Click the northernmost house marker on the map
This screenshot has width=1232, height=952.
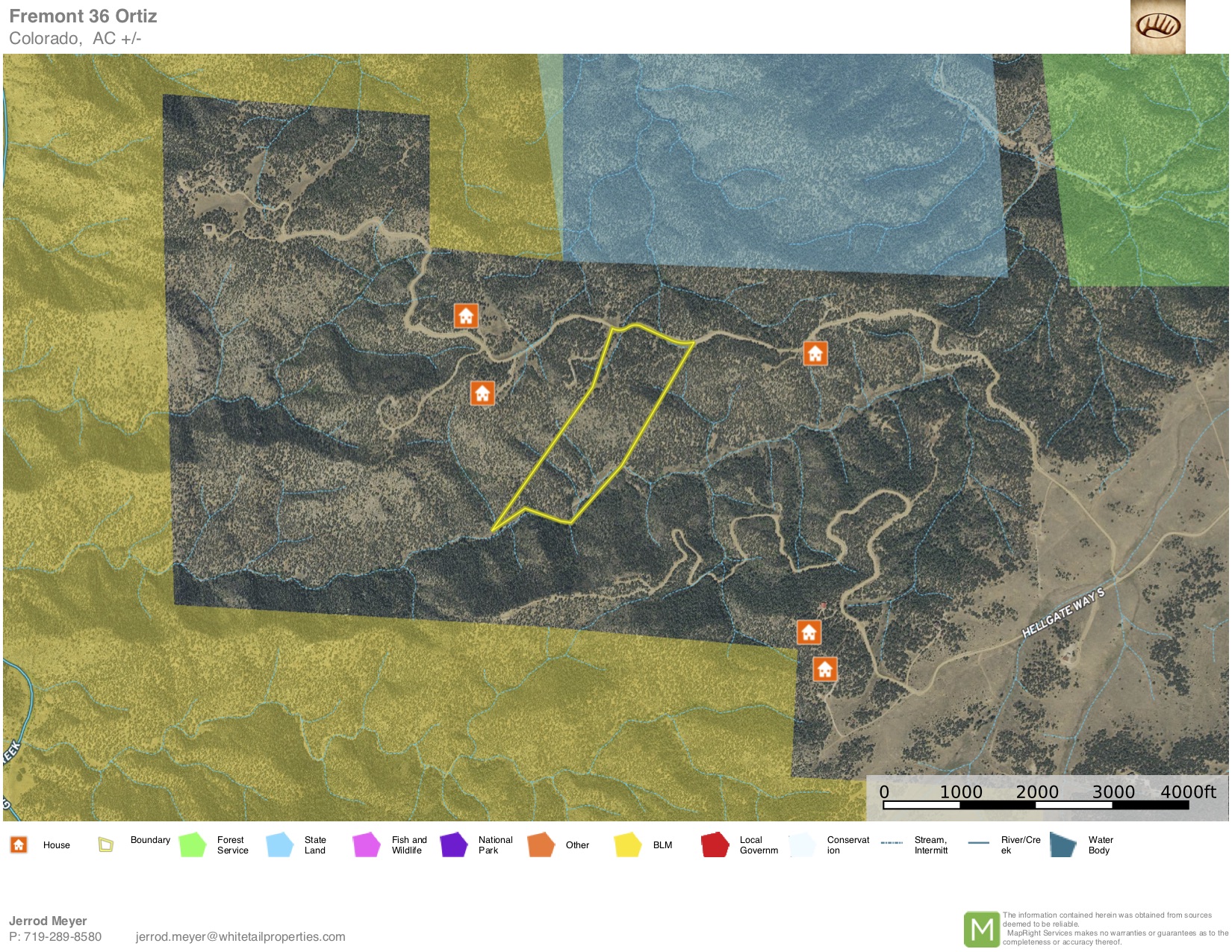point(466,316)
